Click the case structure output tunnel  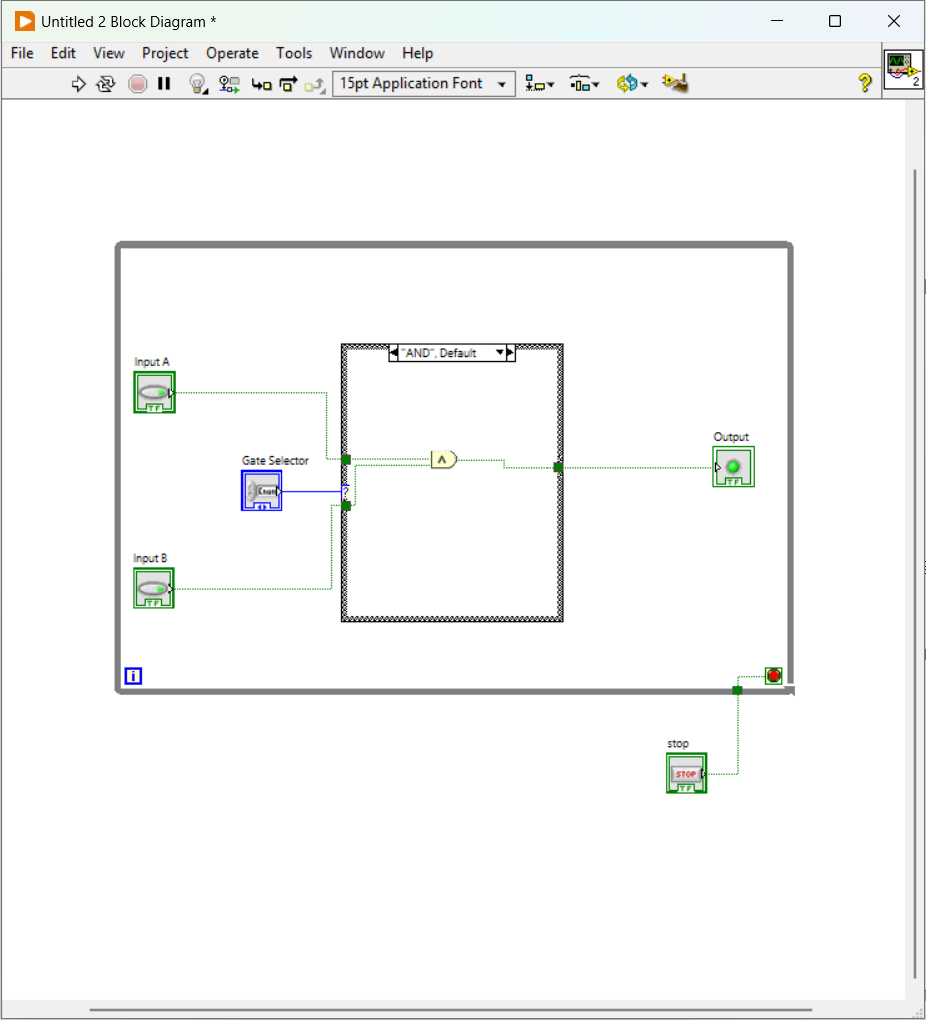pyautogui.click(x=558, y=467)
